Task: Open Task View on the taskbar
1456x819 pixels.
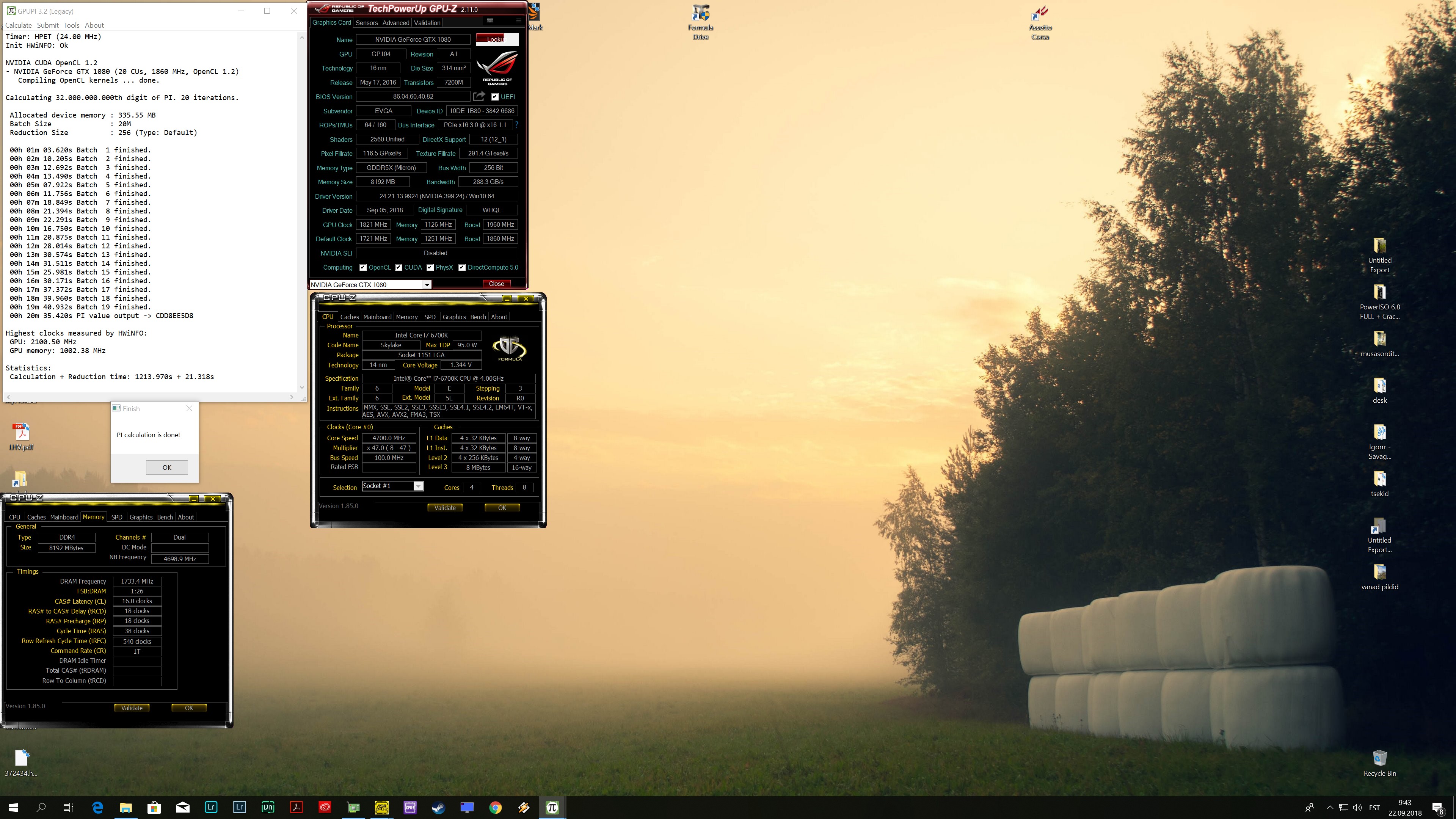Action: pos(68,807)
